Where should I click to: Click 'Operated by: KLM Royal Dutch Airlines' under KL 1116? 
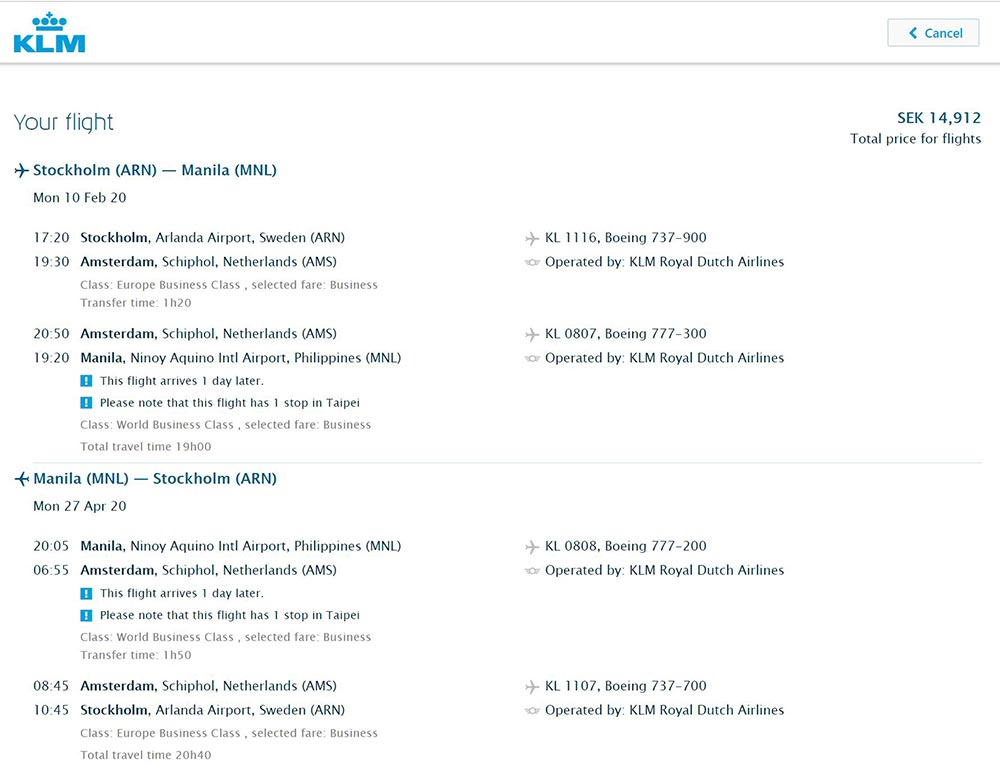(x=665, y=262)
